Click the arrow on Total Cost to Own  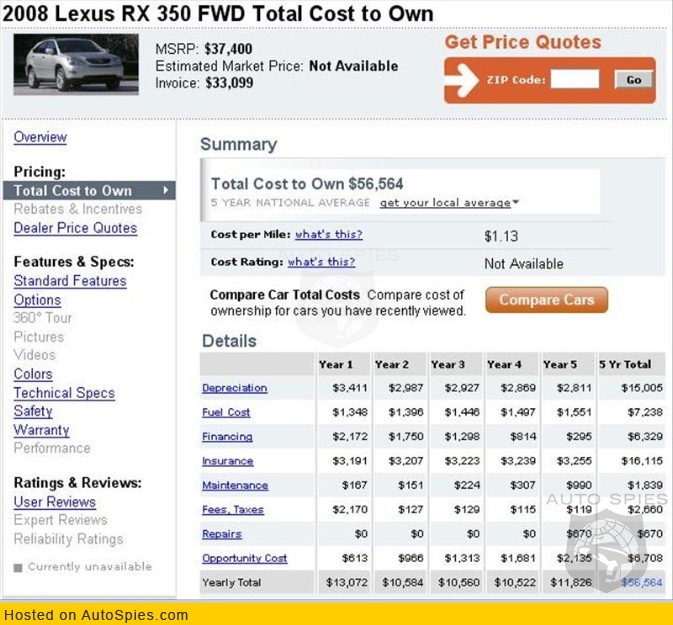coord(166,190)
